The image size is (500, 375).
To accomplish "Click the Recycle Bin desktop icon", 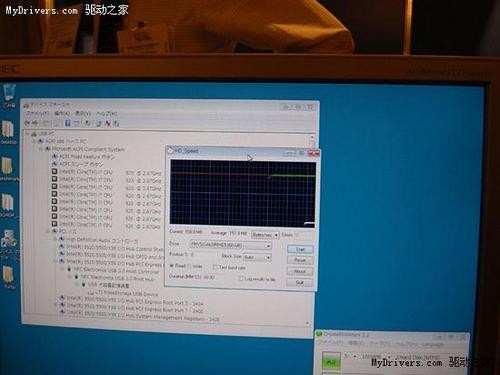I will tap(9, 95).
